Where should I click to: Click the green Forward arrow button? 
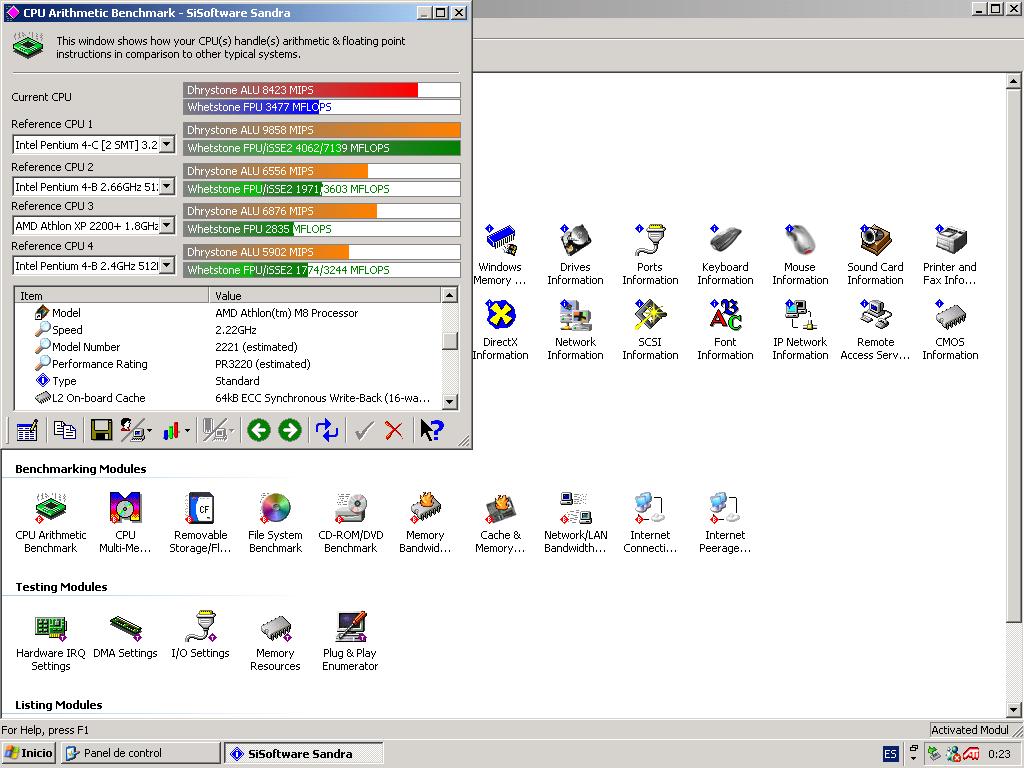pyautogui.click(x=290, y=430)
